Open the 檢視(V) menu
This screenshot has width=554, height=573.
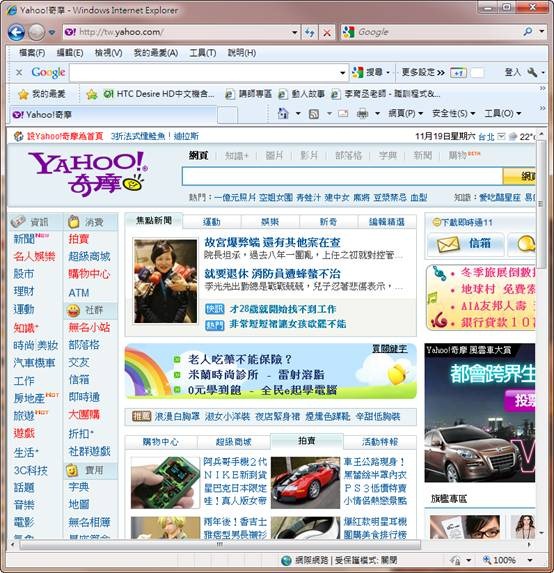pos(108,53)
